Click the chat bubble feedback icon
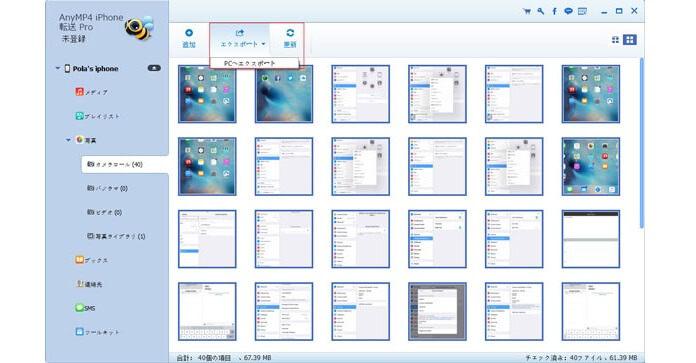Screen dimensions: 696x363 pyautogui.click(x=568, y=12)
